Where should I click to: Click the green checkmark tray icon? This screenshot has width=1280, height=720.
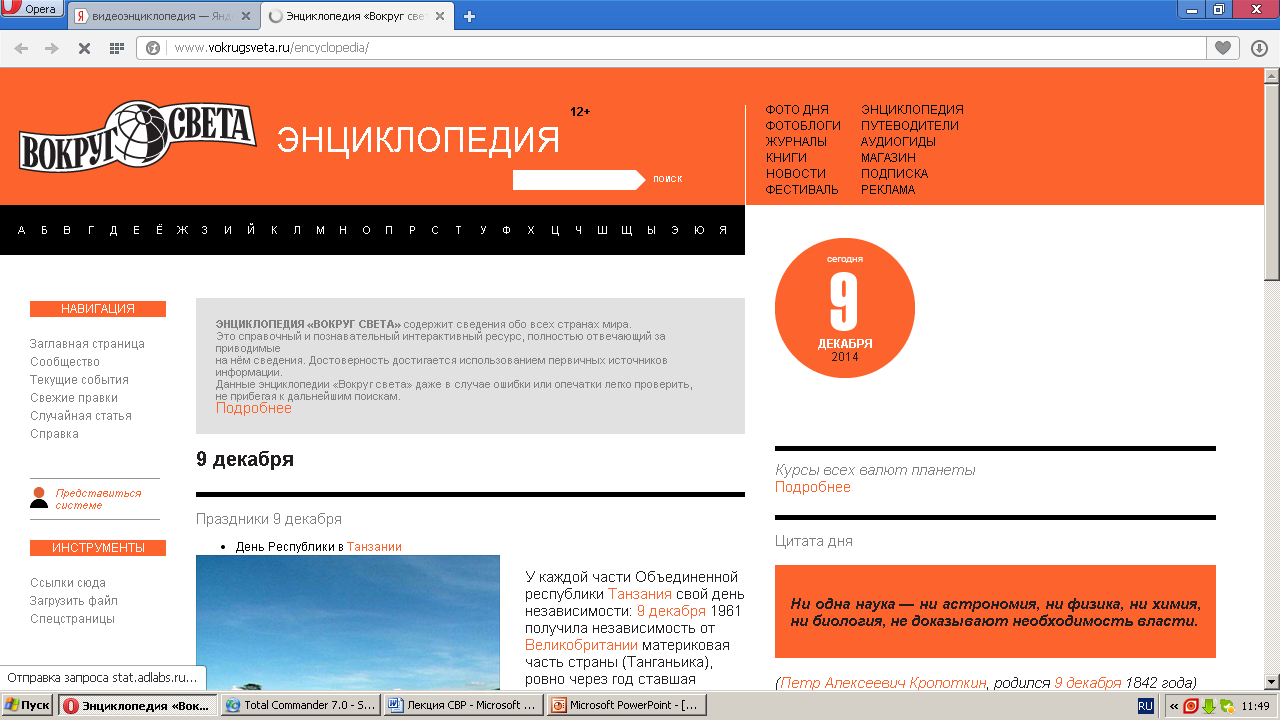(x=1226, y=706)
